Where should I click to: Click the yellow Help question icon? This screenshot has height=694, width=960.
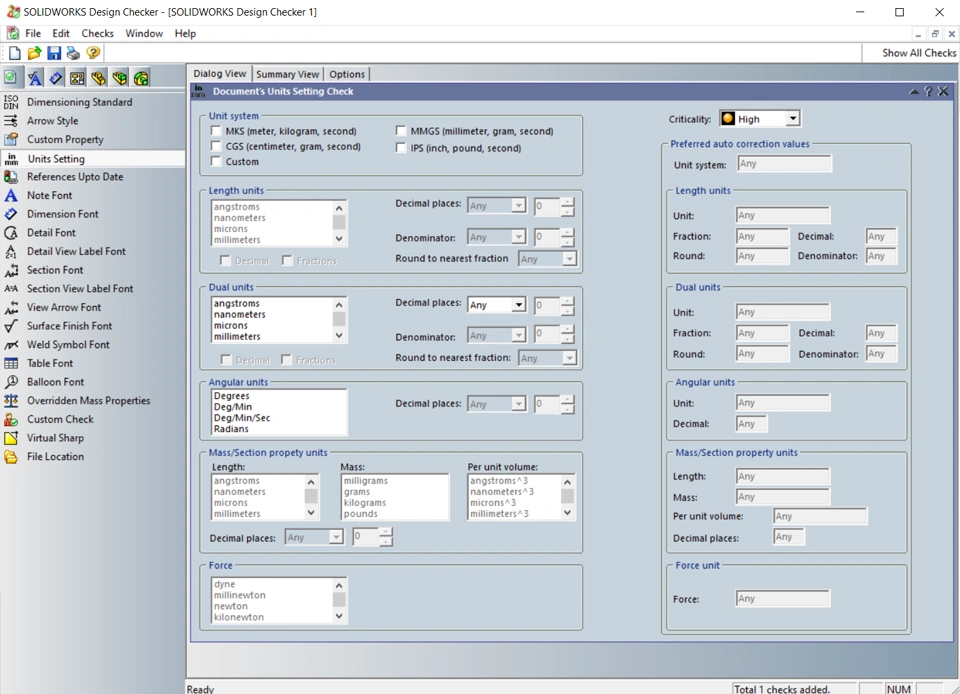[x=93, y=53]
